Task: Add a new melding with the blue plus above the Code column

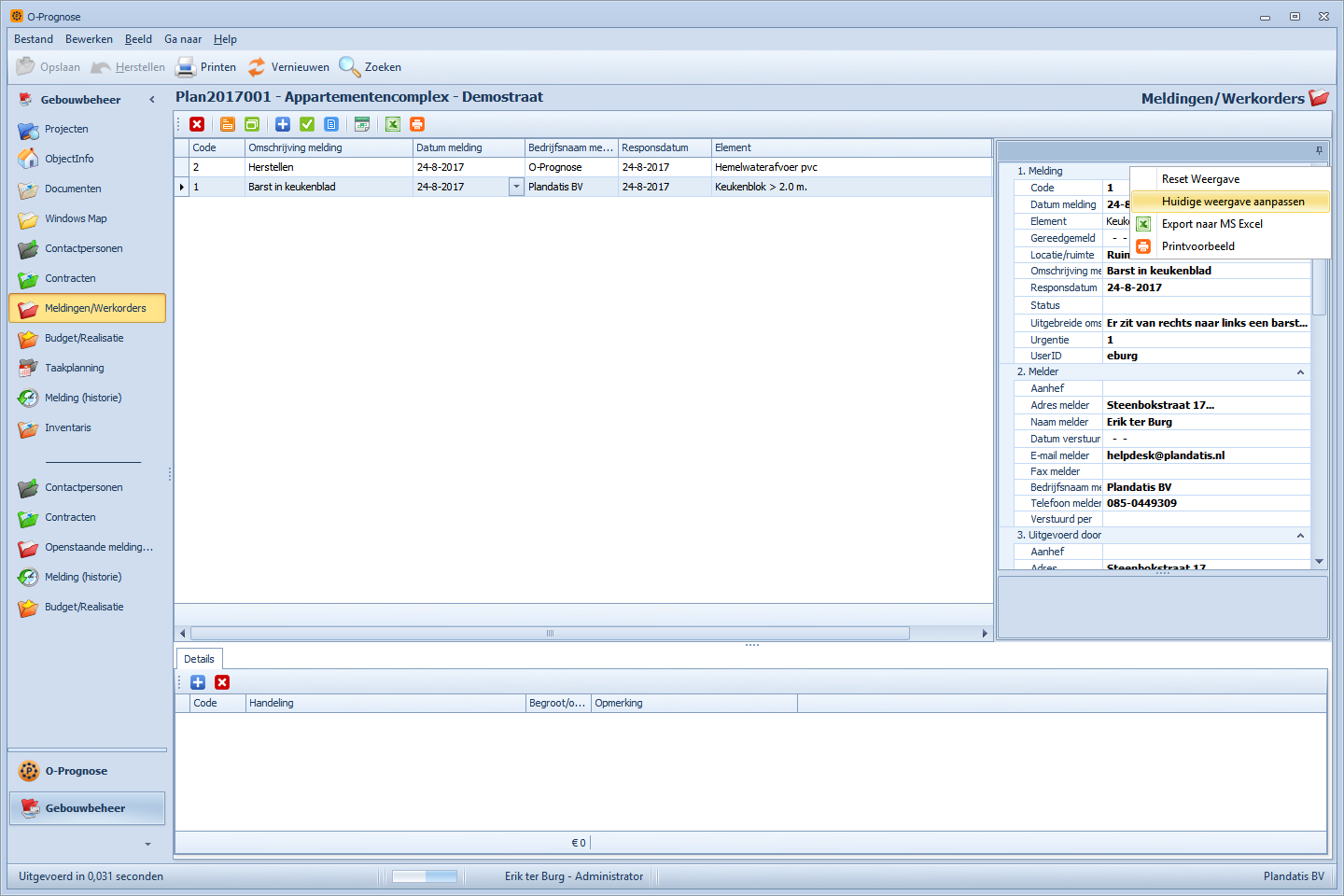Action: [283, 124]
